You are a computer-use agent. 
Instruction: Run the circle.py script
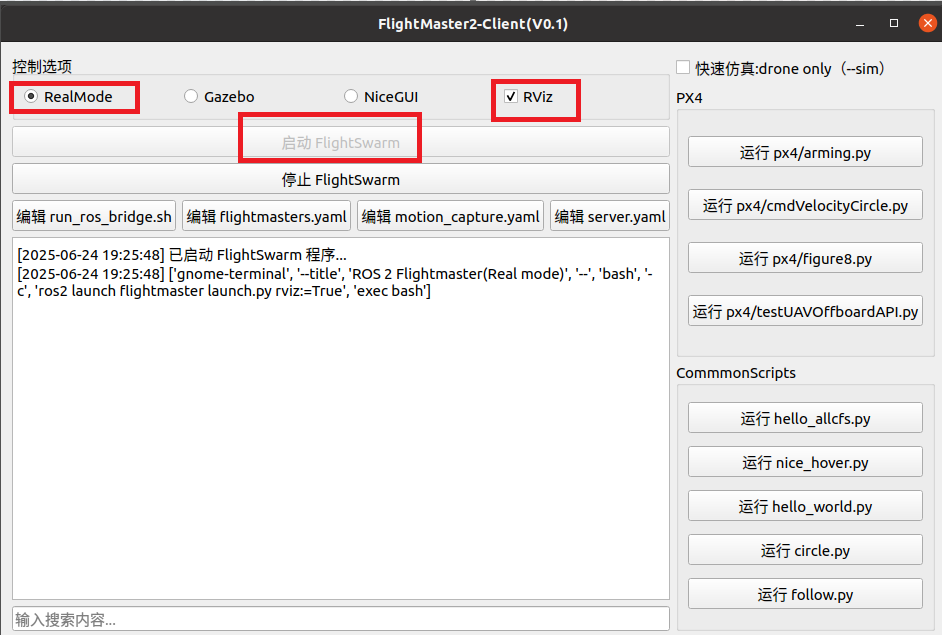click(x=805, y=550)
